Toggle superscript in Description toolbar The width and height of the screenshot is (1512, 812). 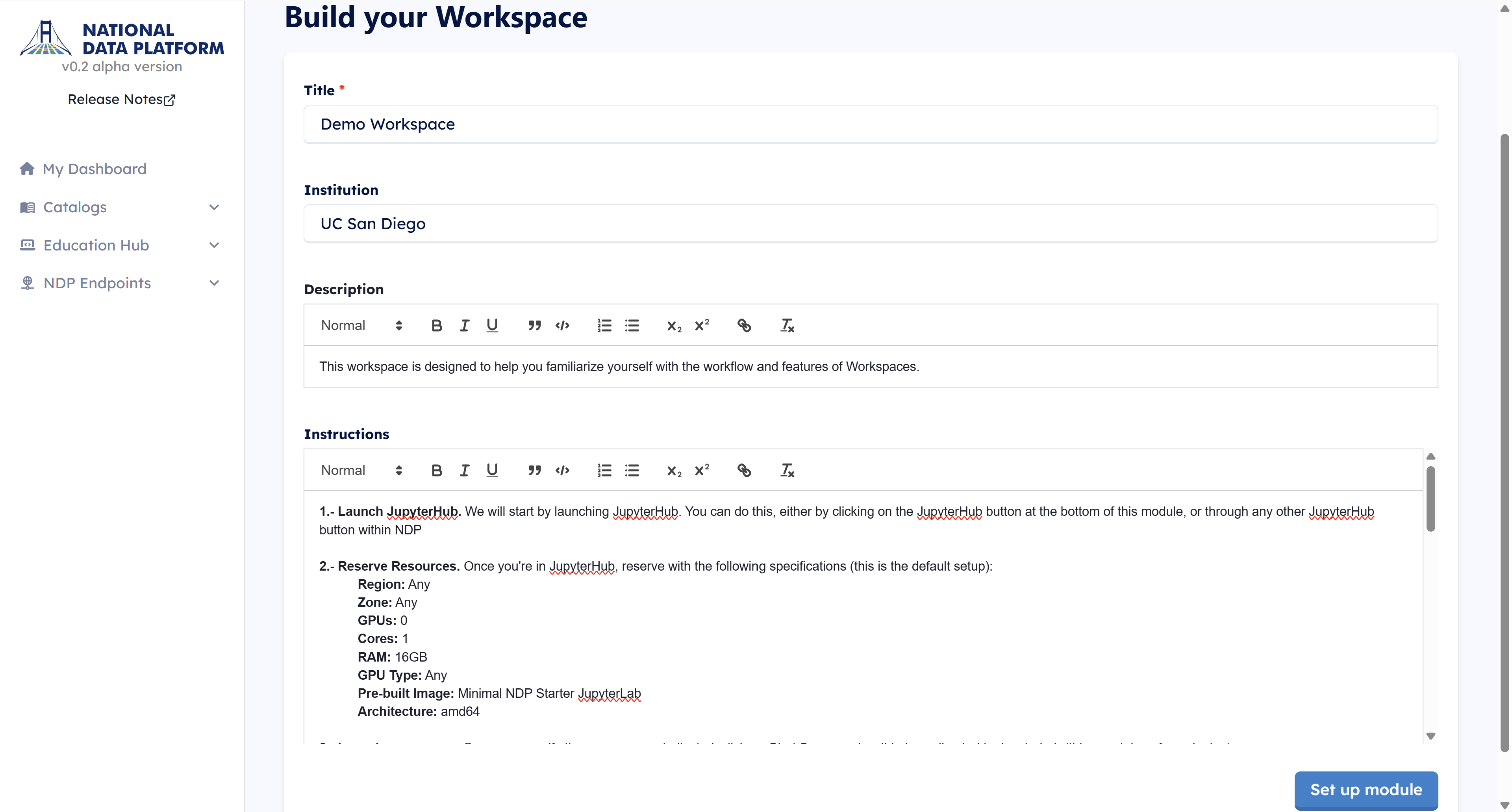tap(702, 325)
